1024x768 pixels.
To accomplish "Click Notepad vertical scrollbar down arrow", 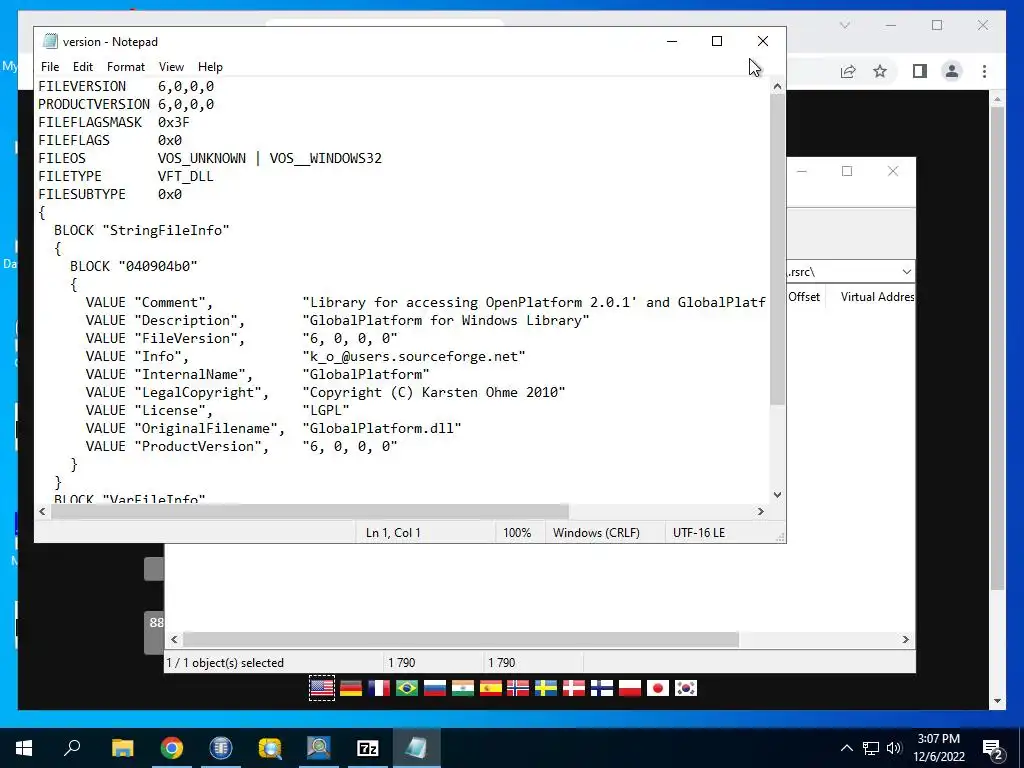I will [777, 495].
